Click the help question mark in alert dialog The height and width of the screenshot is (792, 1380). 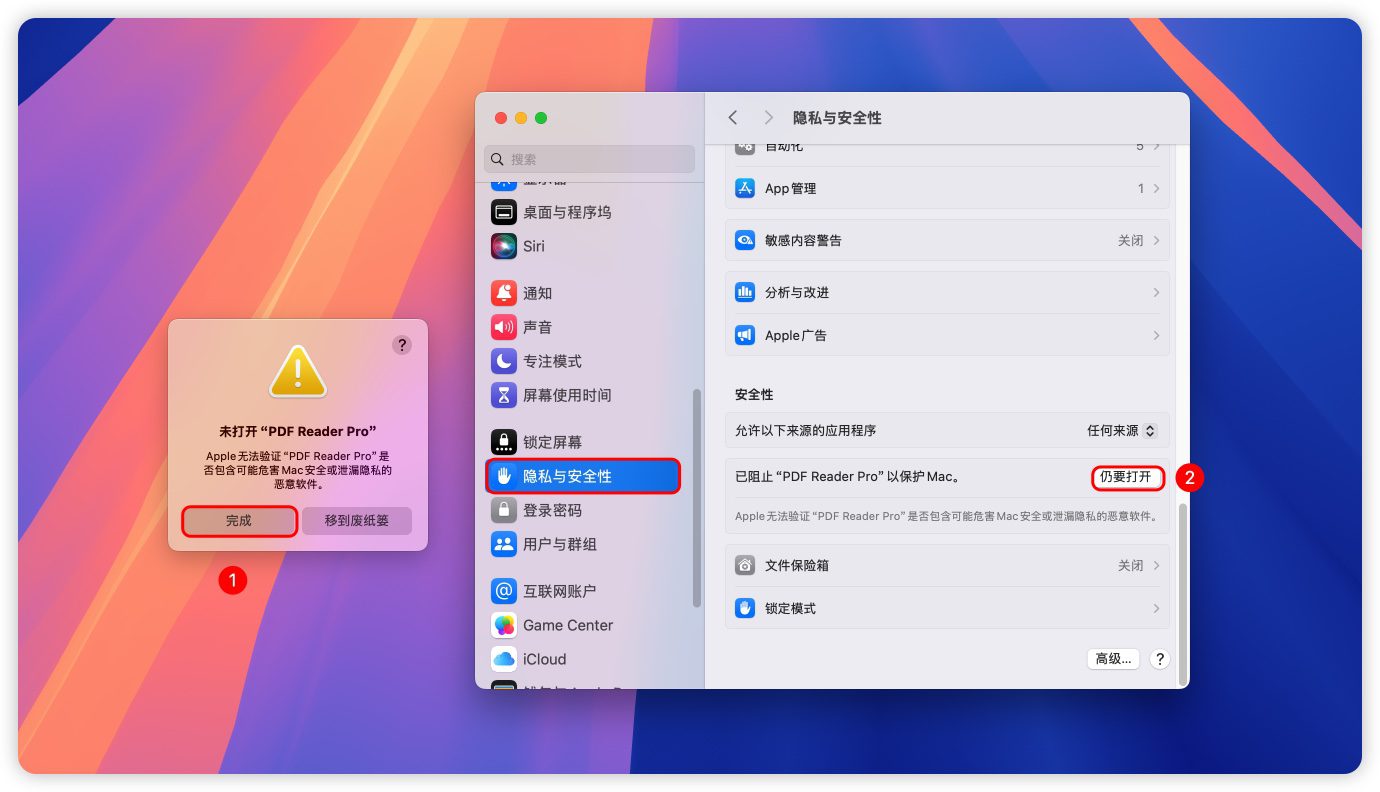402,345
